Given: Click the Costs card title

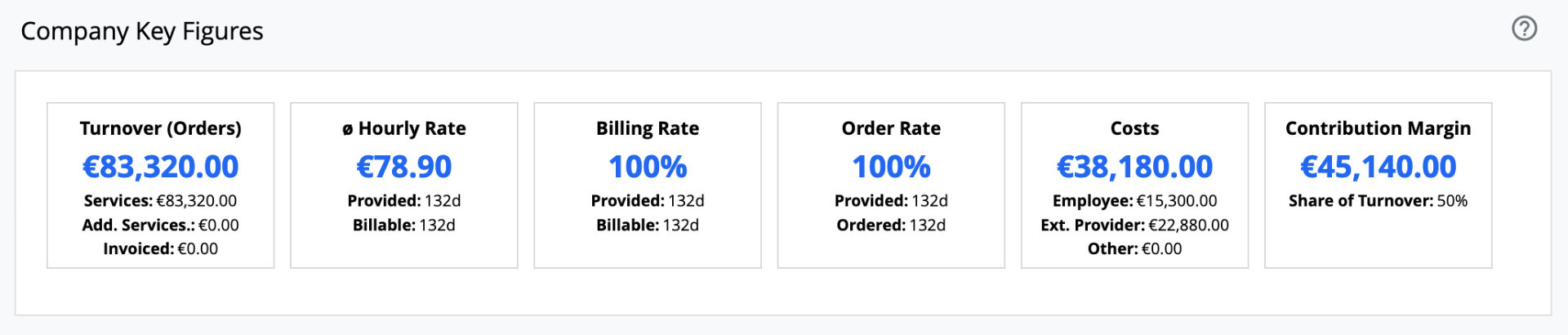Looking at the screenshot, I should [x=1134, y=128].
